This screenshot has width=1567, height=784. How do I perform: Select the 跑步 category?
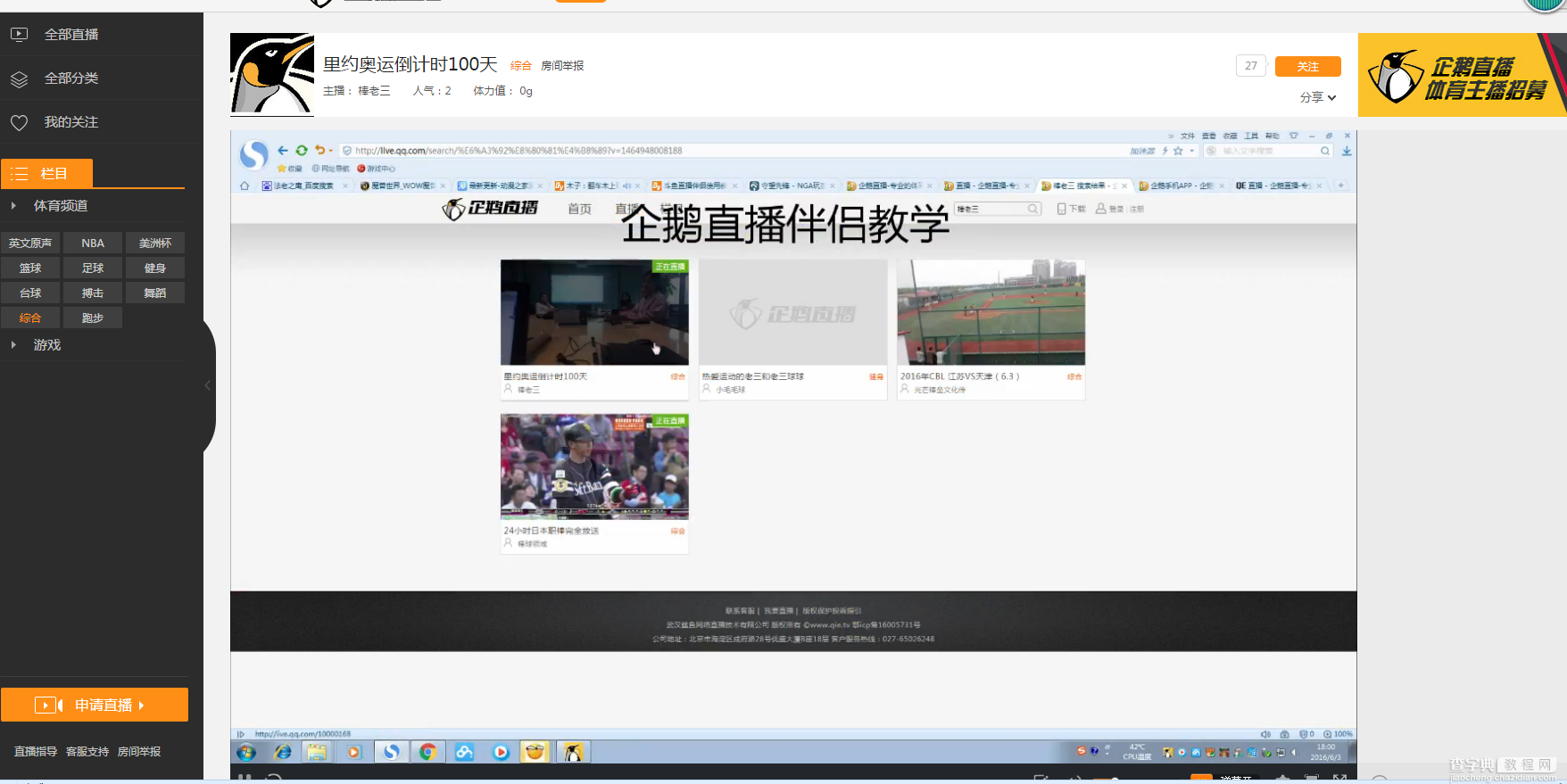coord(93,318)
